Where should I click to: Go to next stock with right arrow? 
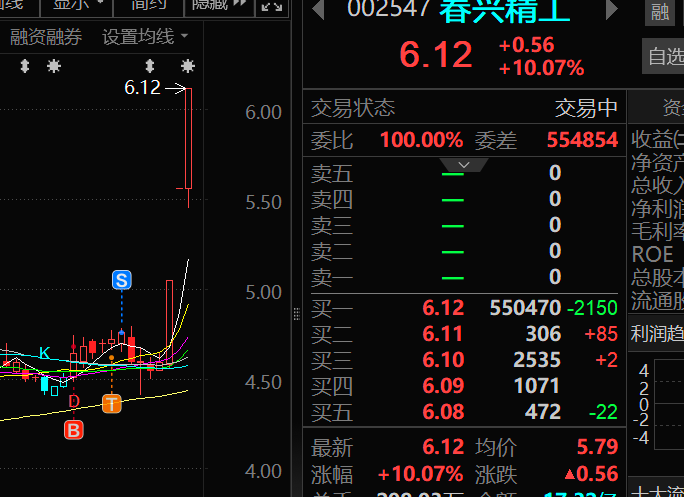612,10
